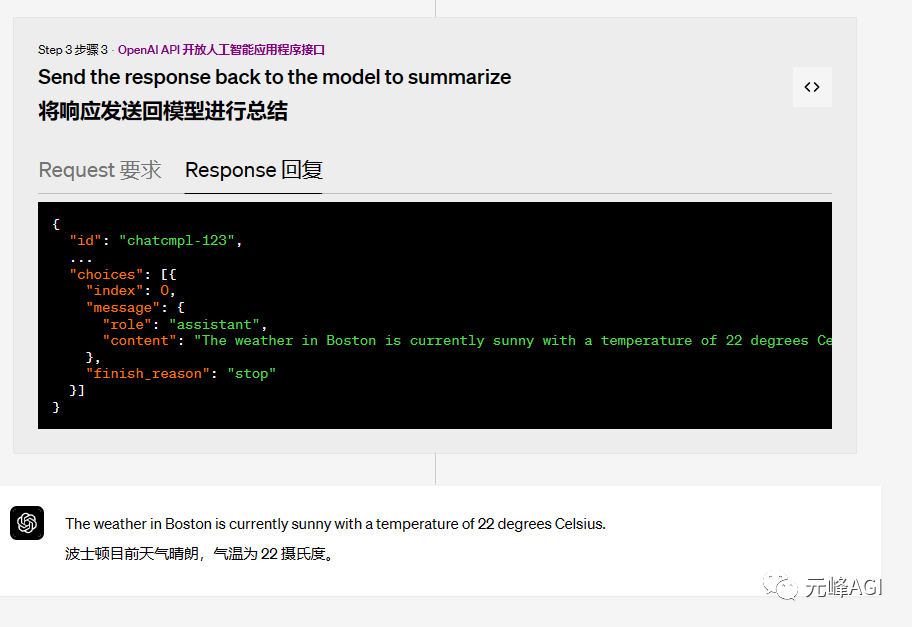The width and height of the screenshot is (912, 627).
Task: Switch to the Request 要求 tab
Action: click(100, 170)
